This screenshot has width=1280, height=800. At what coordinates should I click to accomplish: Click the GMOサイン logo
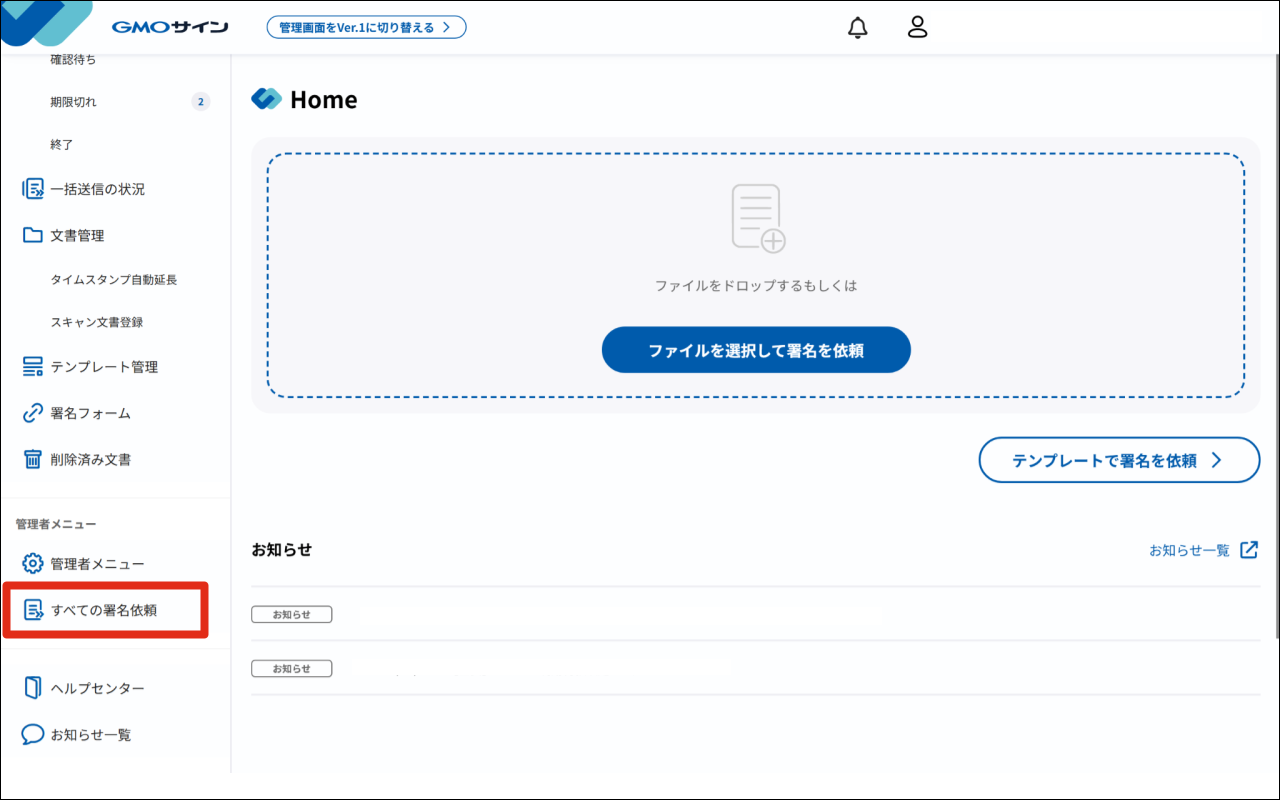[170, 27]
